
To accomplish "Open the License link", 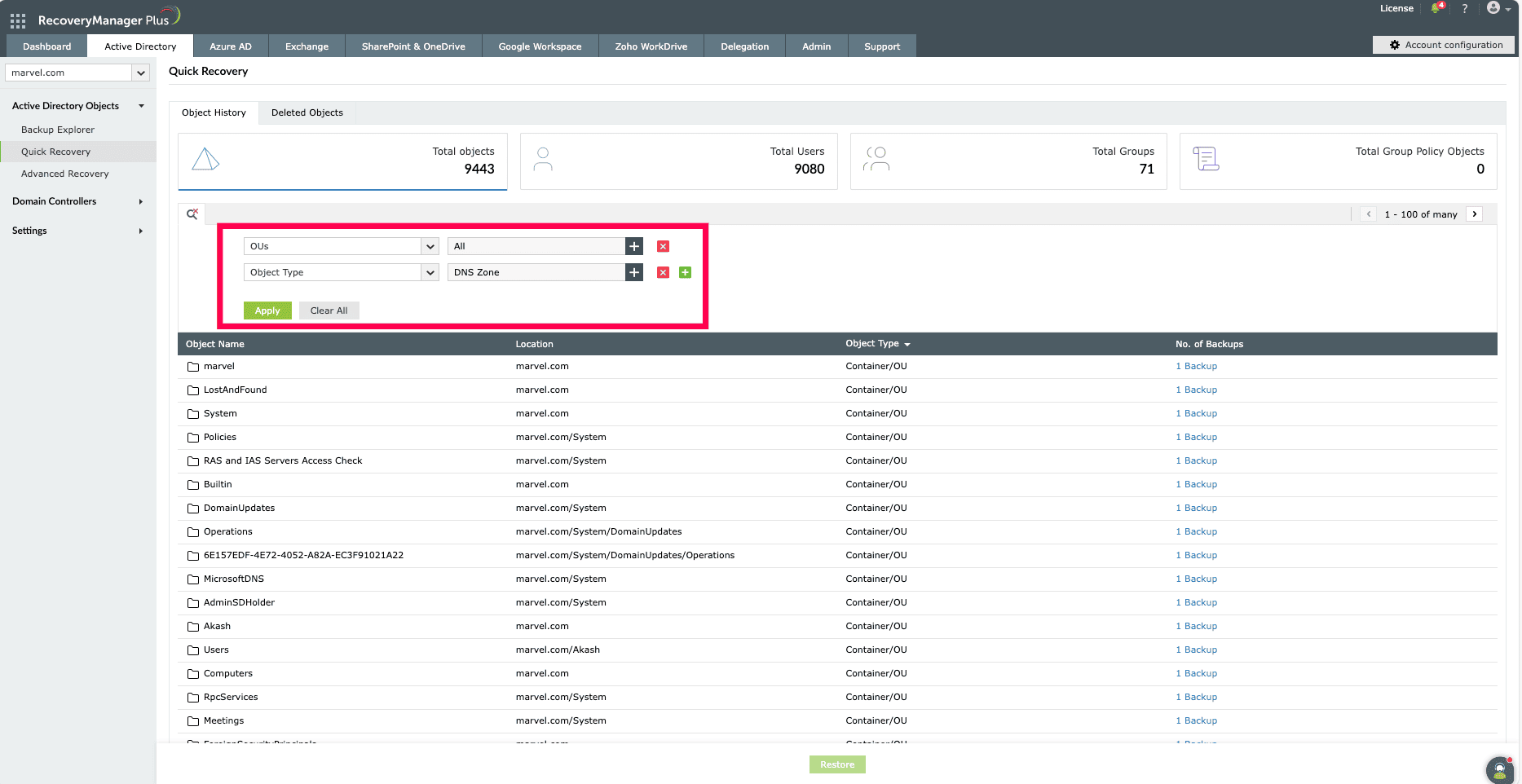I will tap(1396, 8).
